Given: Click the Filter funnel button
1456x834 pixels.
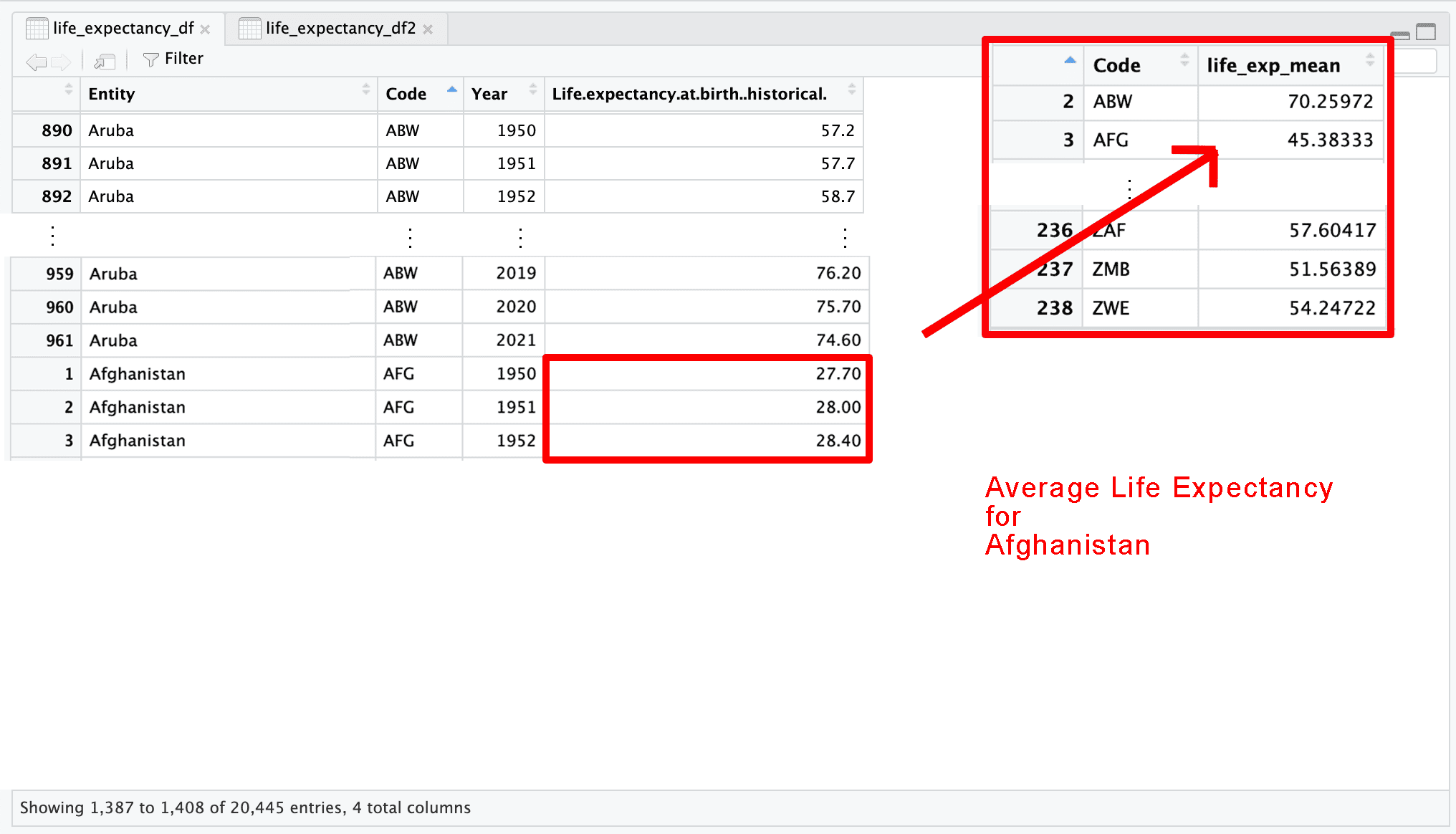Looking at the screenshot, I should pos(173,59).
